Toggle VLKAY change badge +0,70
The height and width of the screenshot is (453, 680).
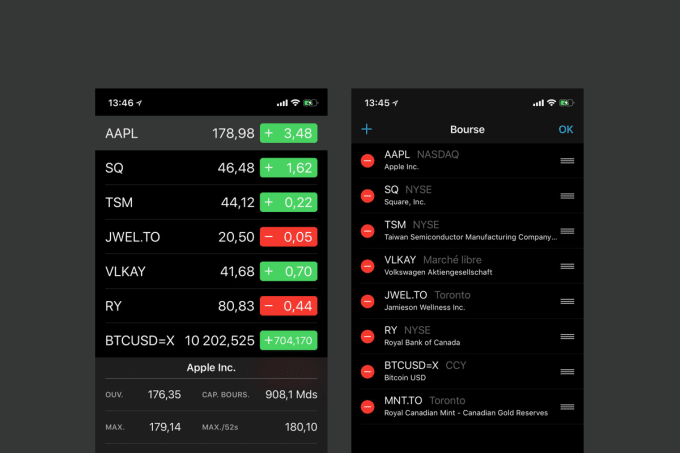point(288,271)
